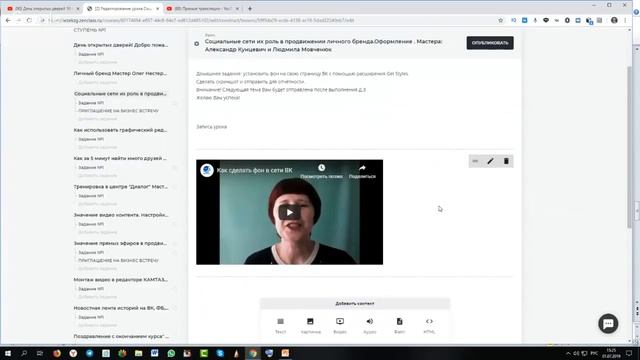Open 'ПРИГЛАШЕНИЕ НА БИЗНЕС ВСТРЕЧУ' under Значение прямых эфиров

click(x=118, y=260)
